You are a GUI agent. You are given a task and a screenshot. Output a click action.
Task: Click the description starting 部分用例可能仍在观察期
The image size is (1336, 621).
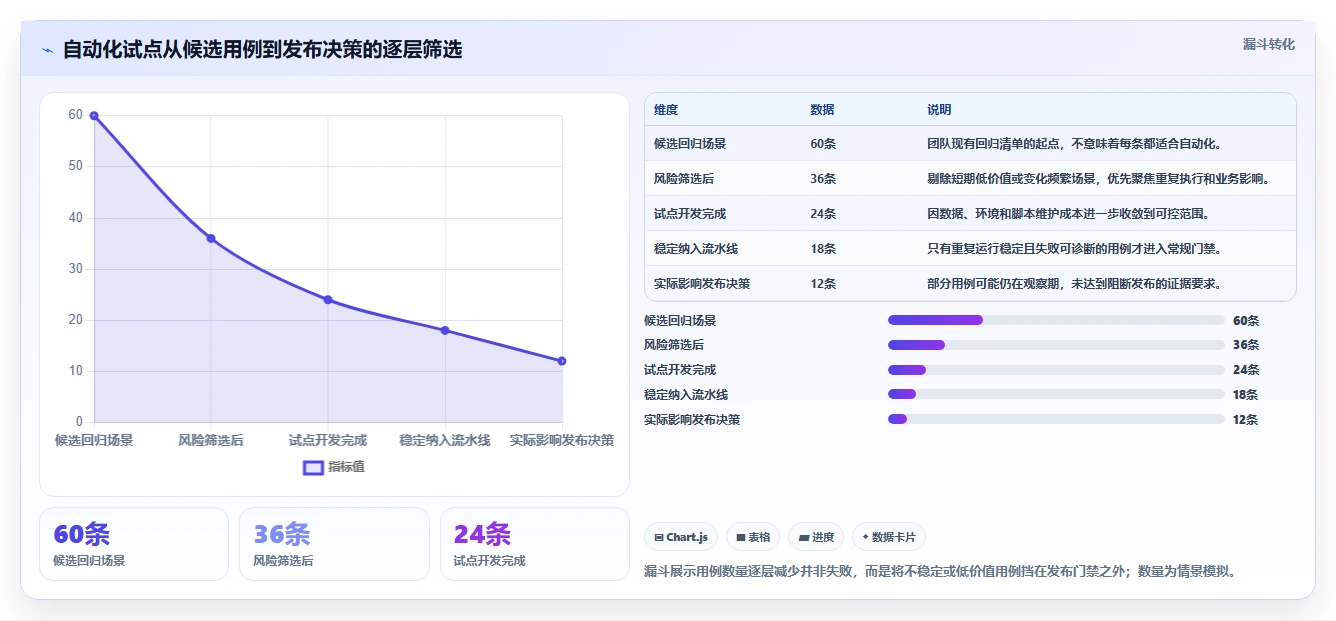pos(1076,284)
